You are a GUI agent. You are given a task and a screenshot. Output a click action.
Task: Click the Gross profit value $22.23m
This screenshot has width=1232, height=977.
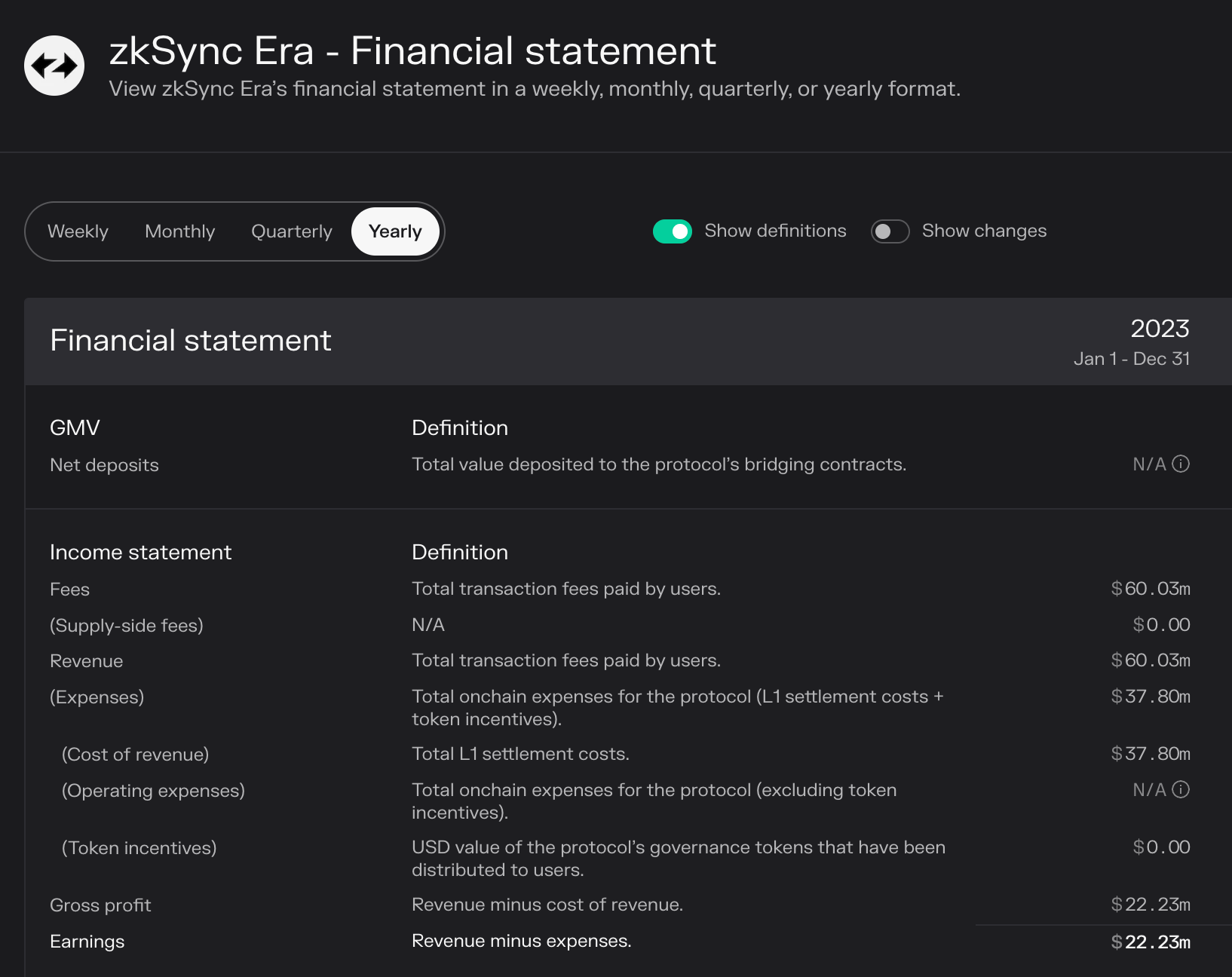[x=1151, y=905]
